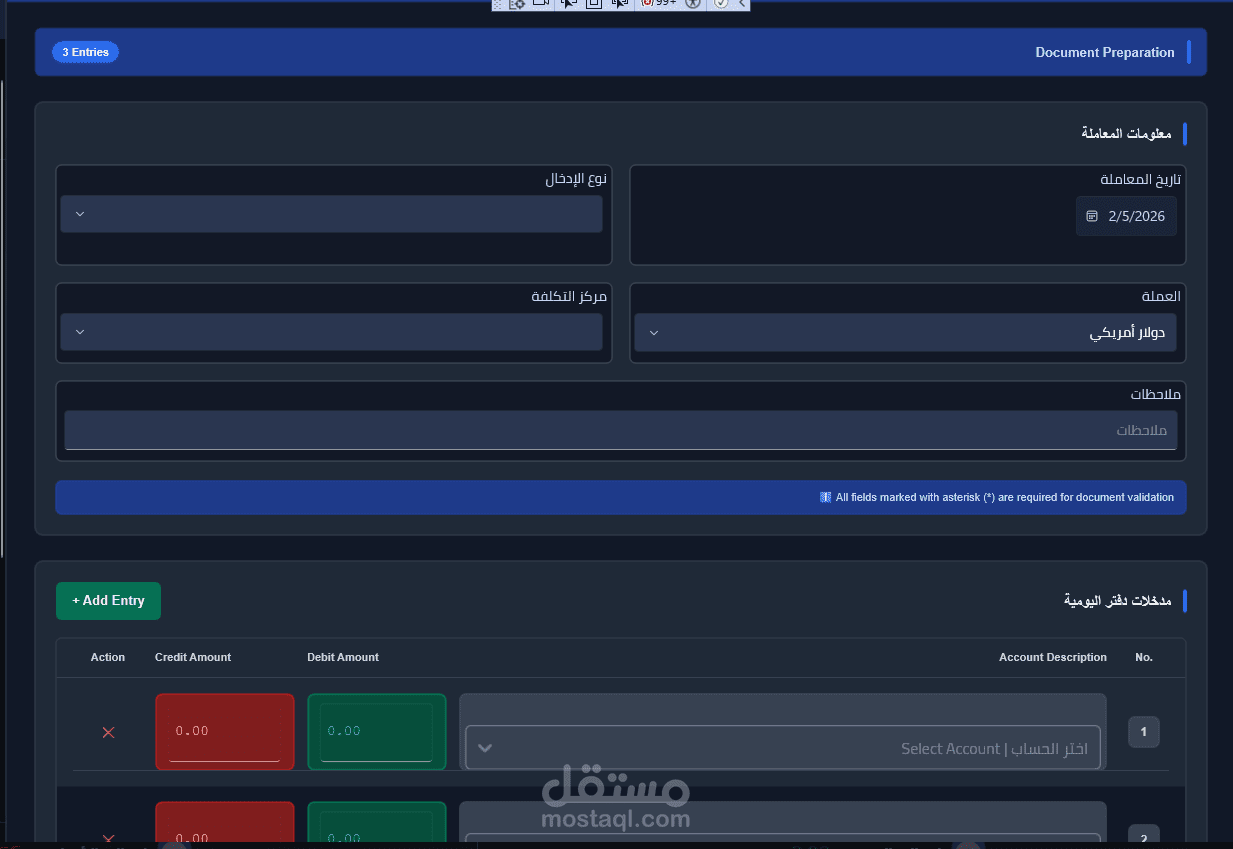This screenshot has height=849, width=1233.
Task: Click the required fields asterisk notice banner
Action: (x=621, y=497)
